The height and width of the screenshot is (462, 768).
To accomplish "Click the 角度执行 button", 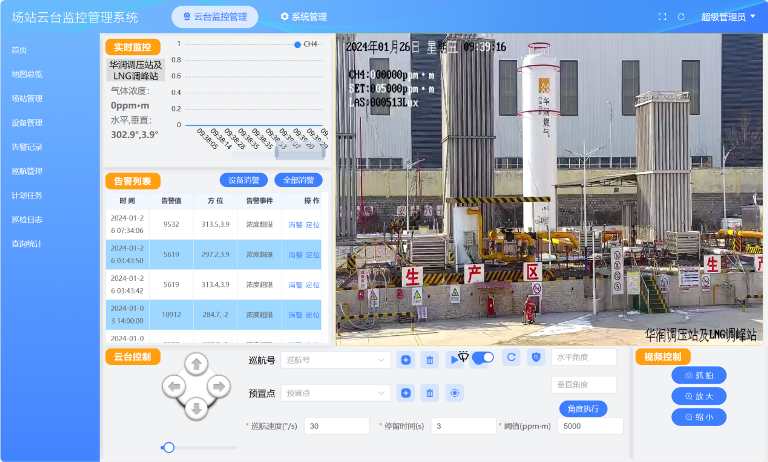I will pyautogui.click(x=582, y=408).
